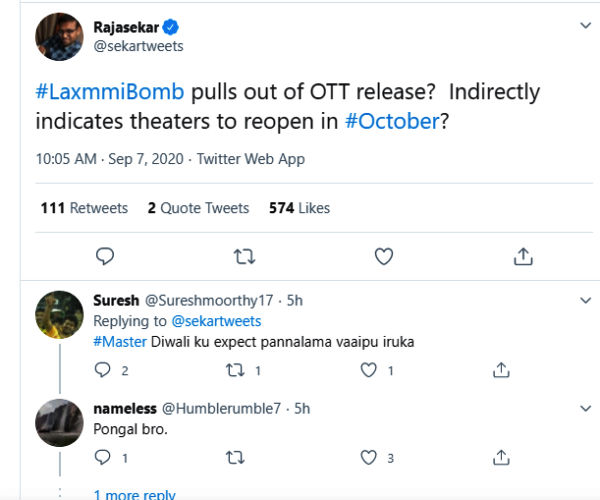Like Rajasekar's main tweet
This screenshot has height=500, width=600.
coord(383,257)
